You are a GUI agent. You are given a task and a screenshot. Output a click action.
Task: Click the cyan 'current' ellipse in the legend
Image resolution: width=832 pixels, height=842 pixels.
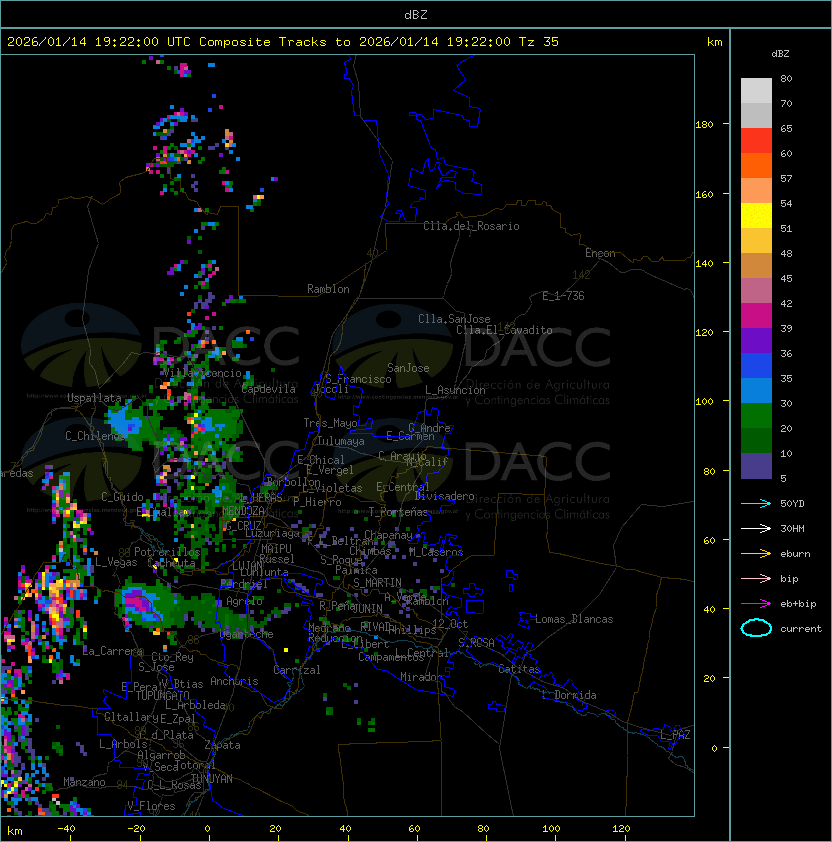coord(756,628)
